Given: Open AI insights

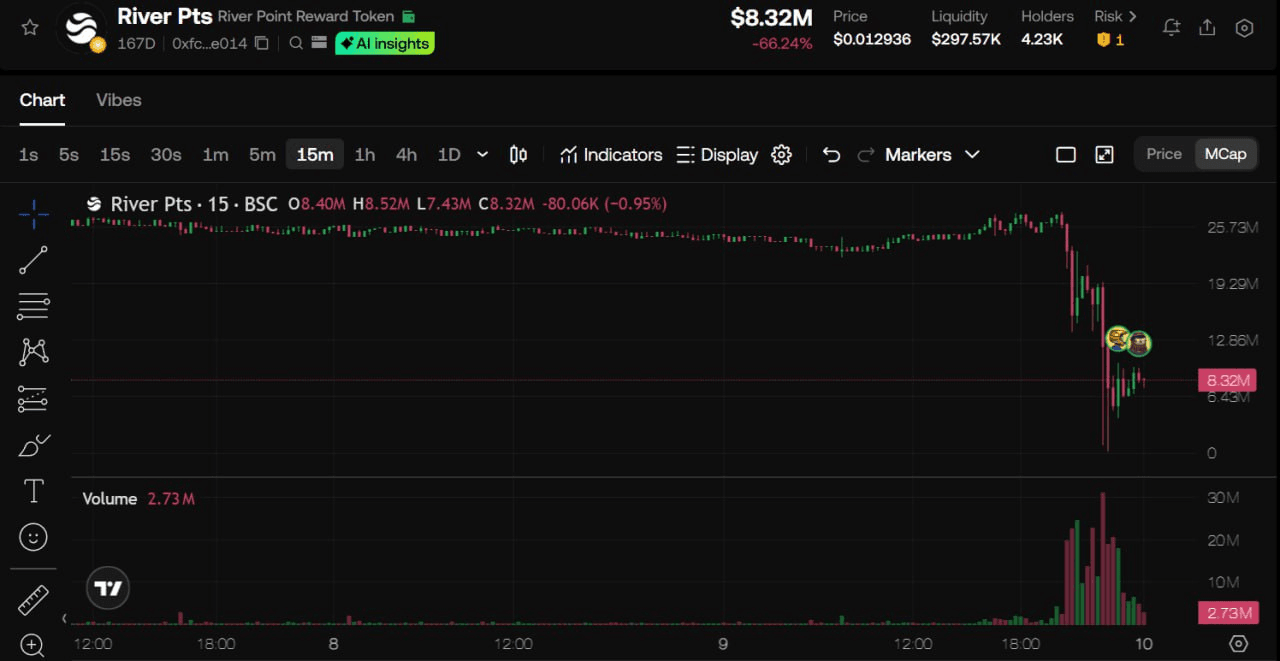Looking at the screenshot, I should pos(385,43).
